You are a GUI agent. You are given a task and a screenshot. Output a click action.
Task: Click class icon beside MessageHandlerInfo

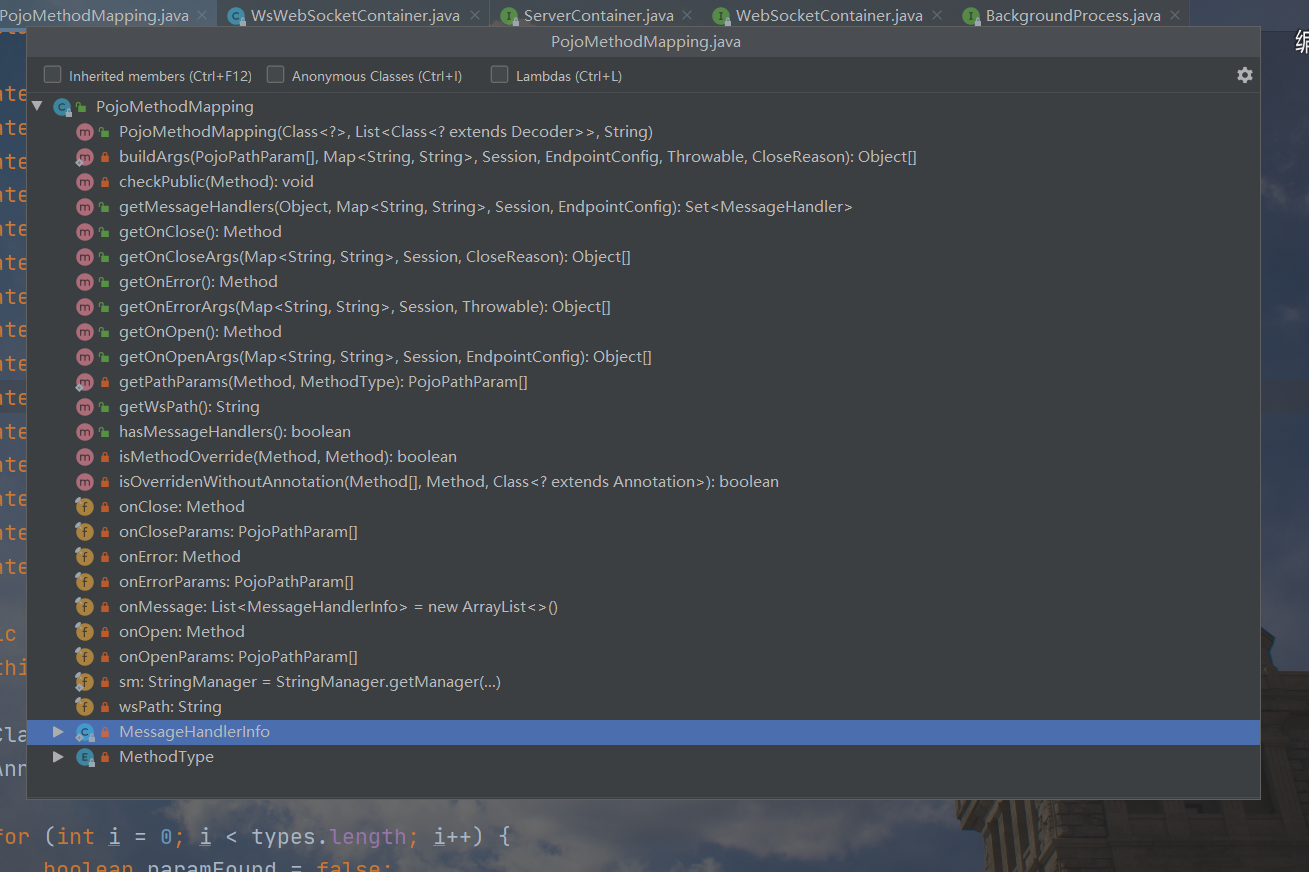click(x=85, y=732)
